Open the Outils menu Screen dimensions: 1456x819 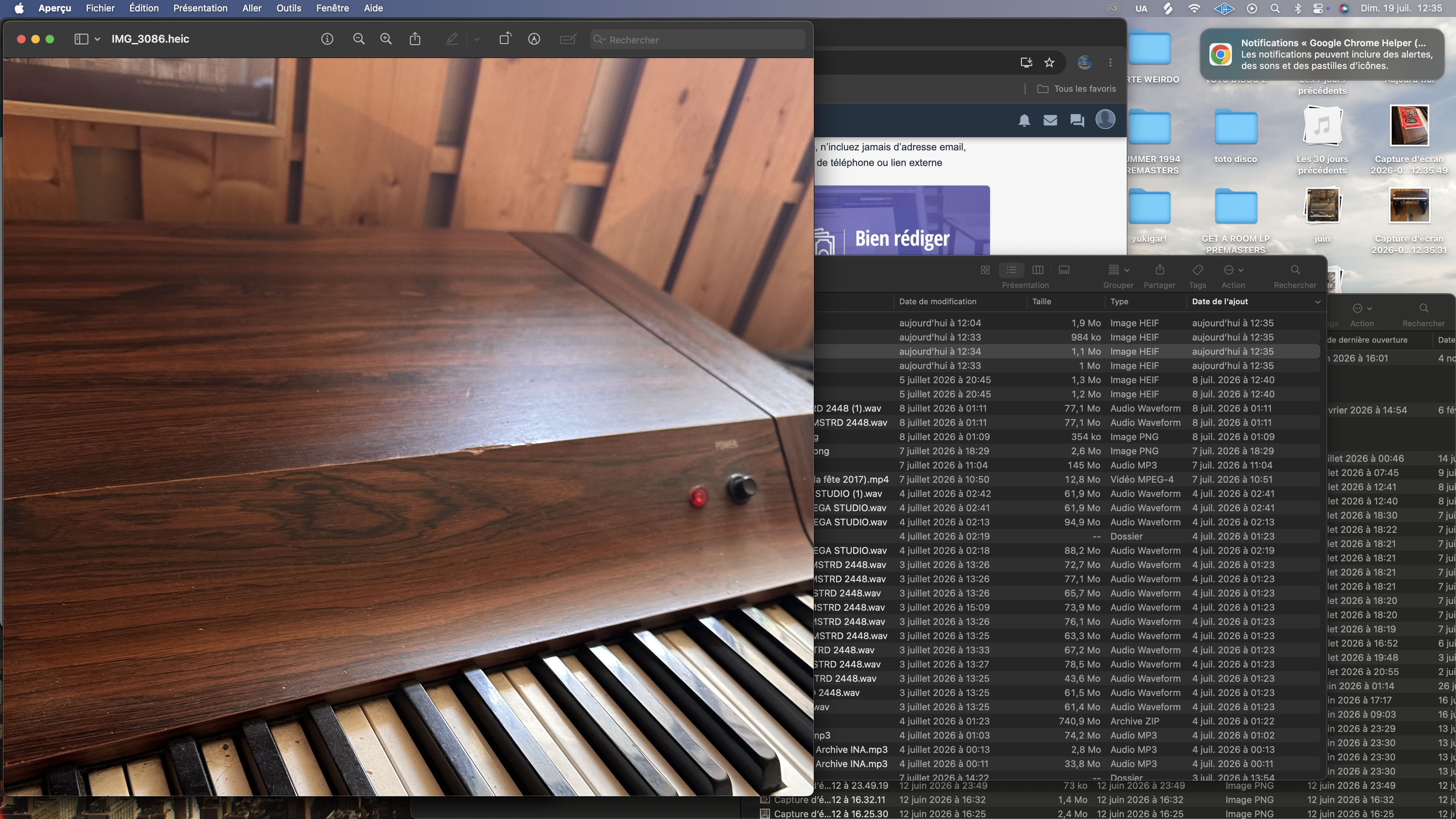click(x=288, y=8)
